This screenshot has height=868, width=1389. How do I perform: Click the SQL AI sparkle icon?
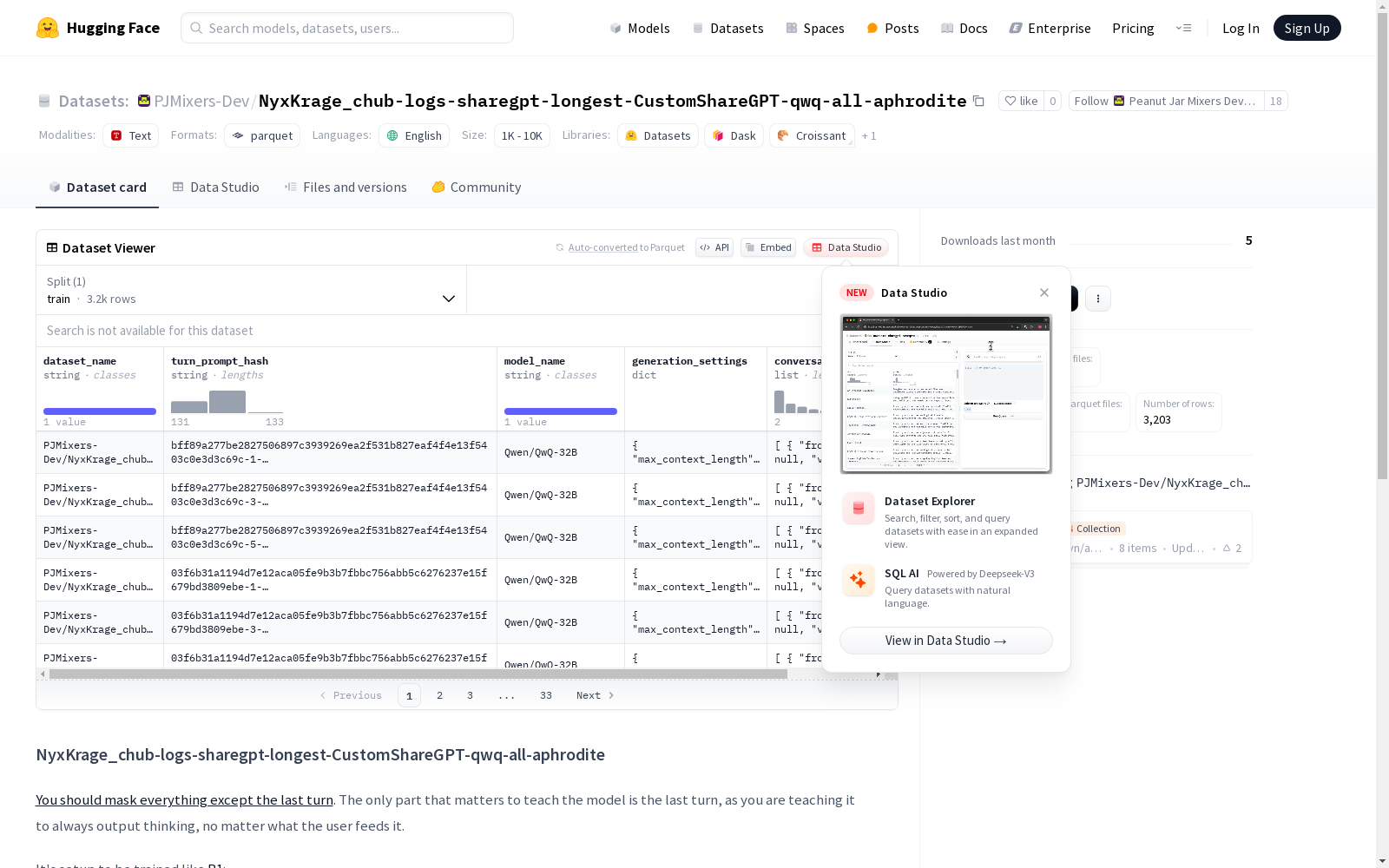coord(859,580)
